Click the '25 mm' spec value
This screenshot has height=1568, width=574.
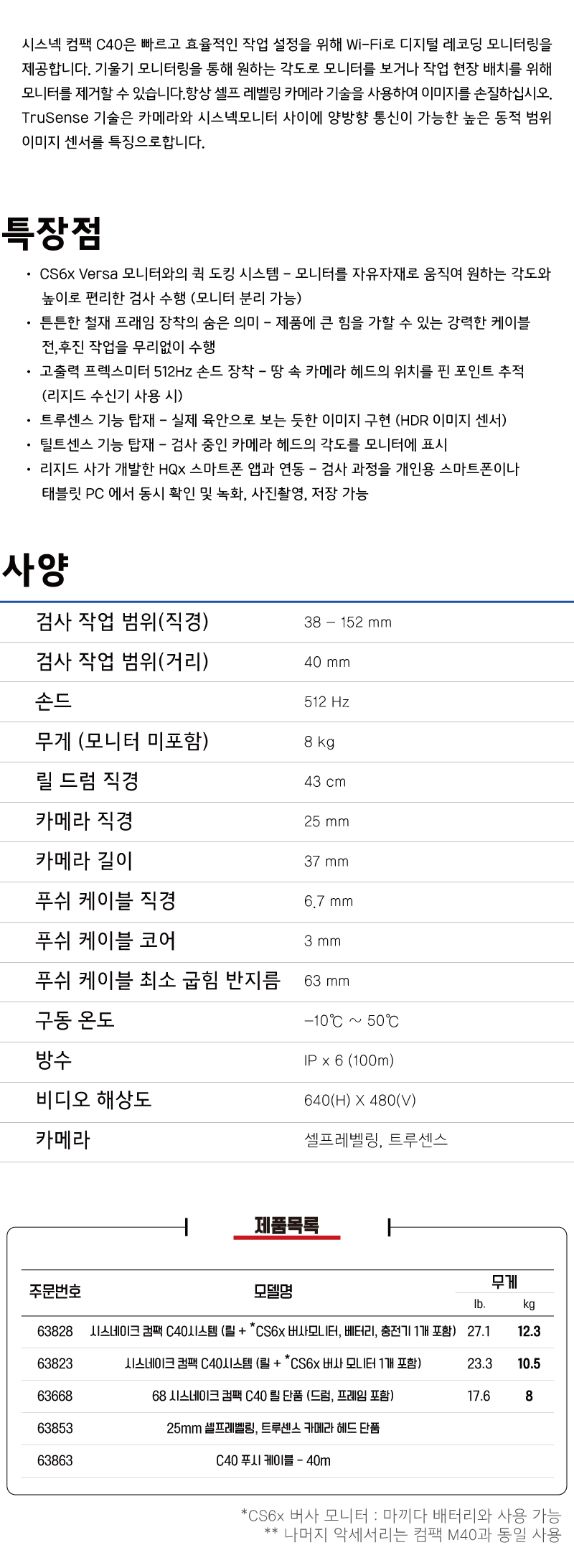click(x=326, y=821)
